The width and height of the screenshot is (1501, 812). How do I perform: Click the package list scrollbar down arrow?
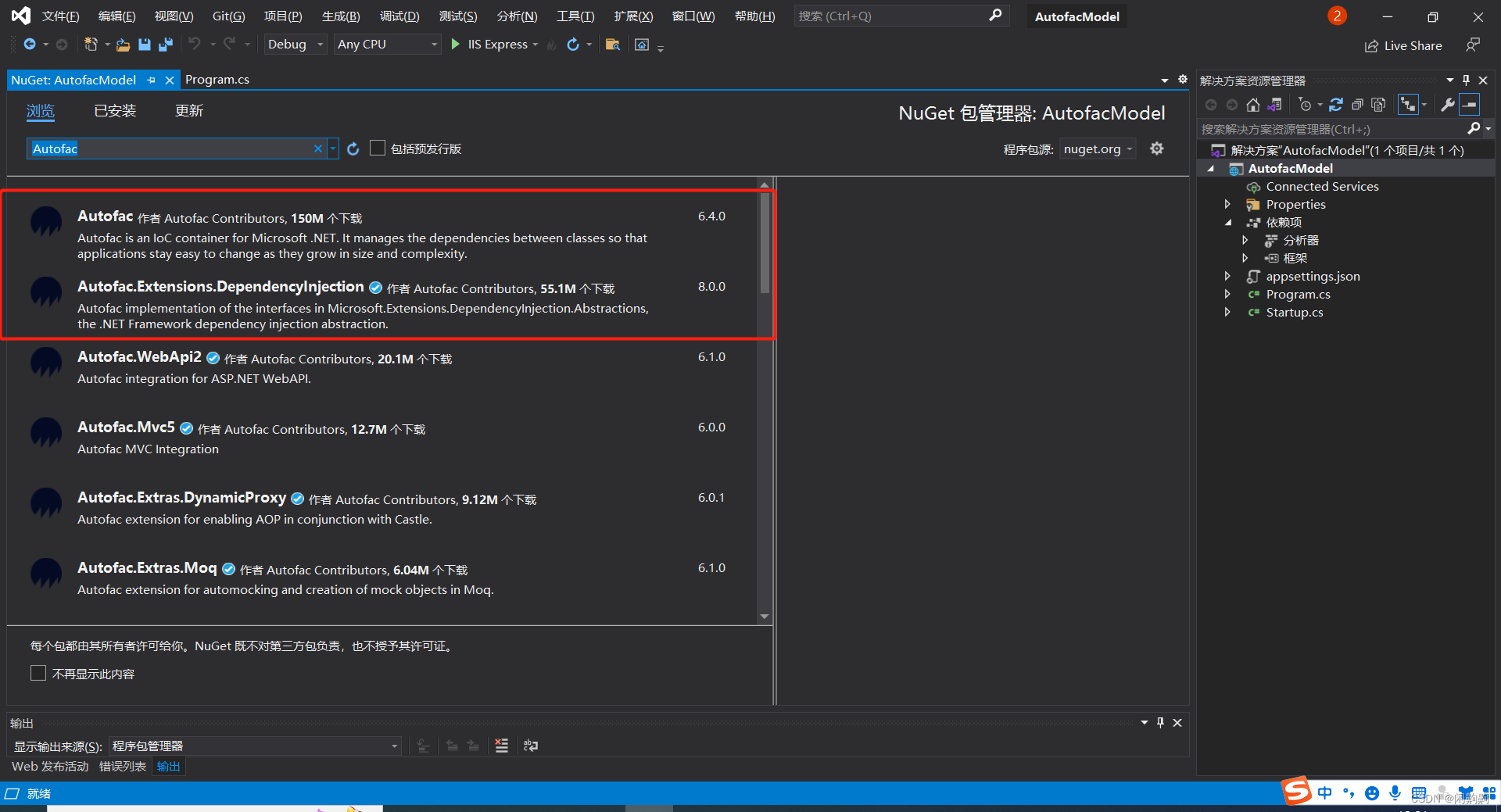click(765, 617)
